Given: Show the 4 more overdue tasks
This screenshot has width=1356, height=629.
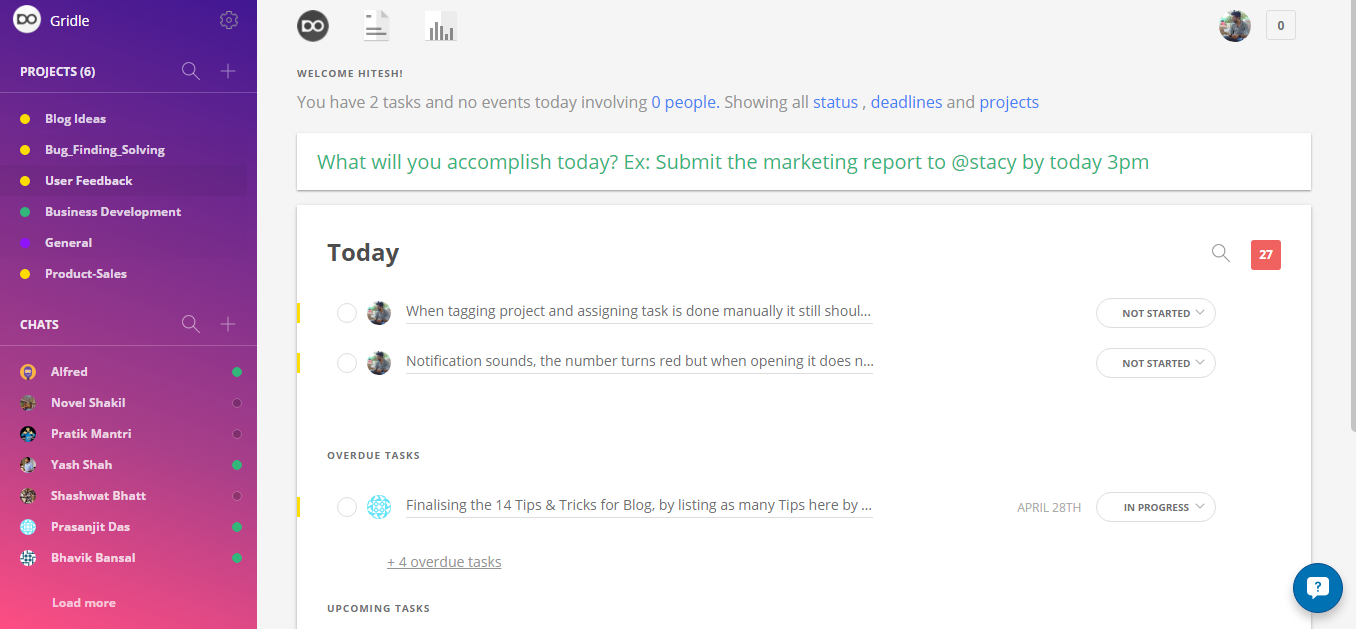Looking at the screenshot, I should [444, 562].
